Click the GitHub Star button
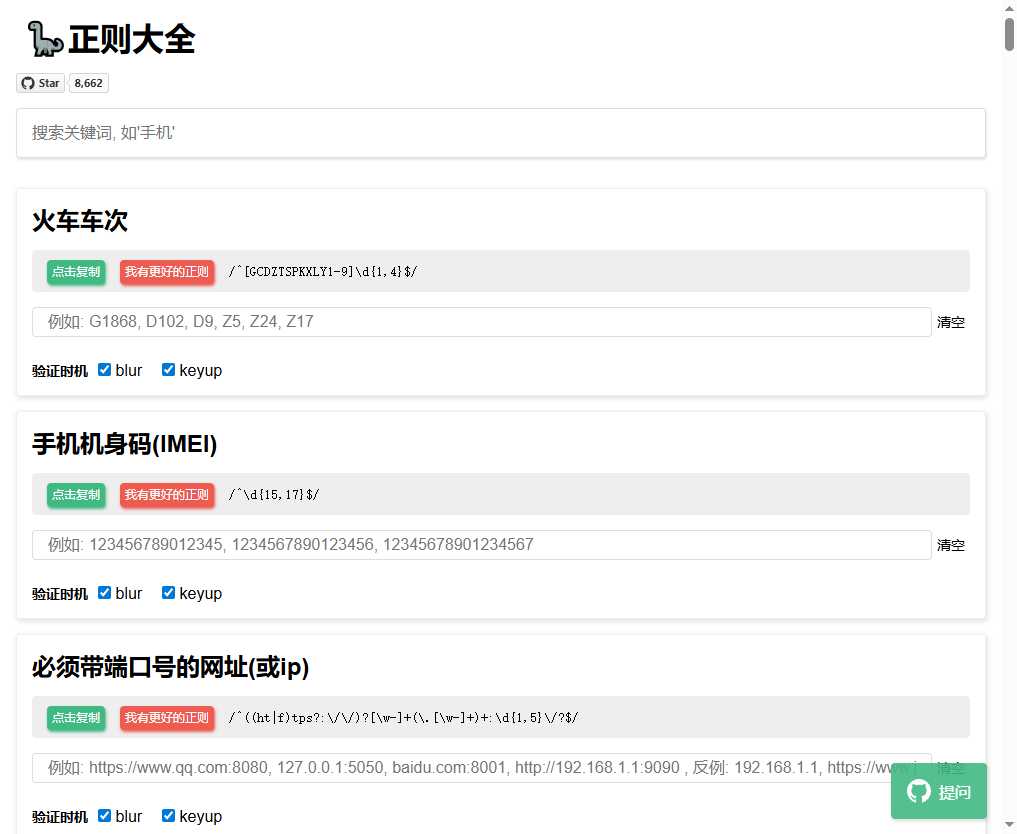 pos(41,83)
